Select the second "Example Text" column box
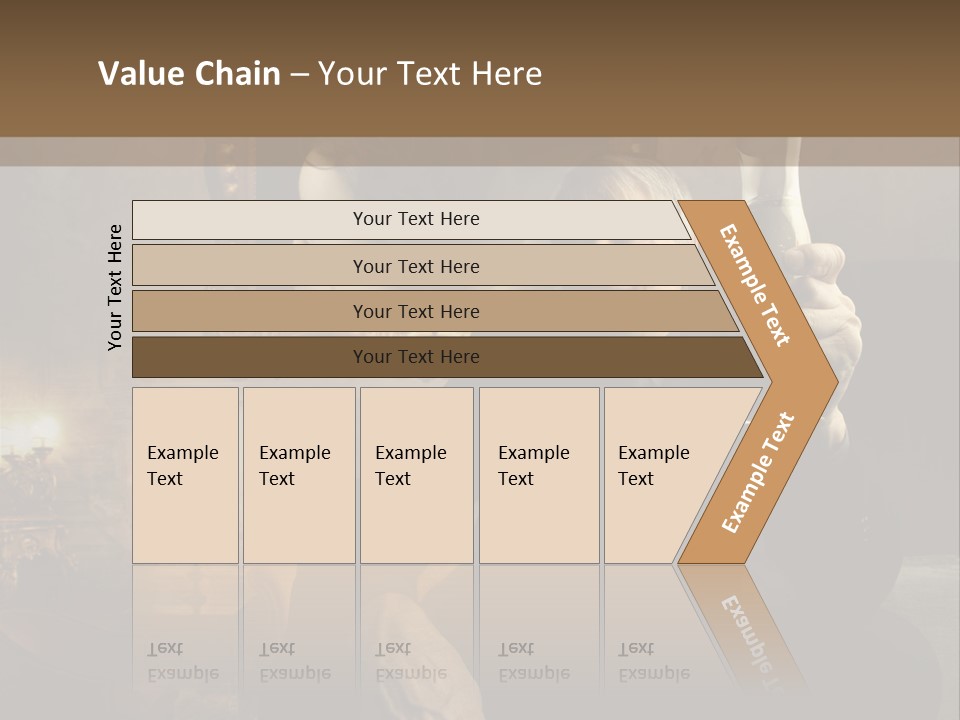This screenshot has height=720, width=960. (298, 475)
